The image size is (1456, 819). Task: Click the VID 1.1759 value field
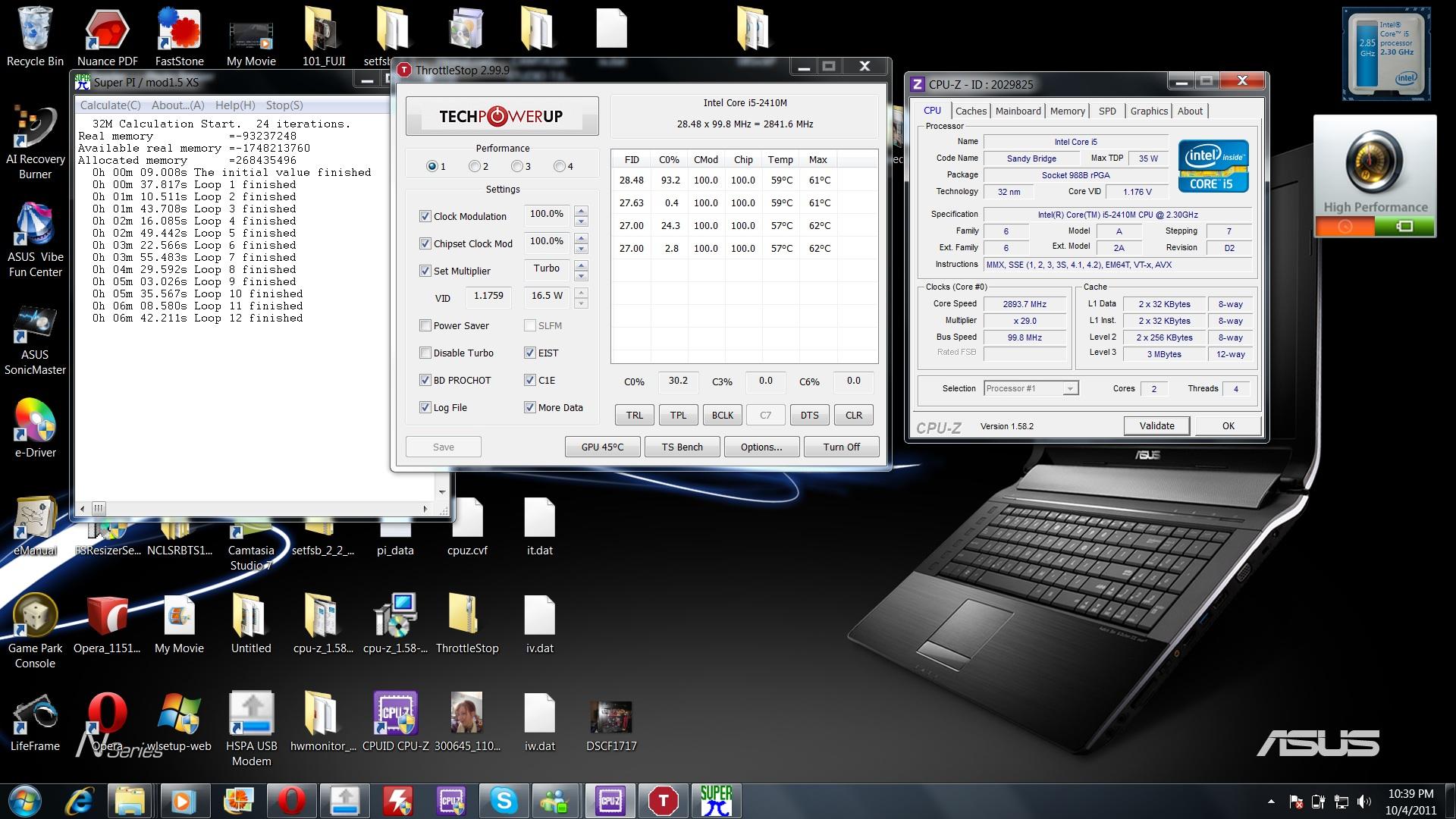pos(488,297)
